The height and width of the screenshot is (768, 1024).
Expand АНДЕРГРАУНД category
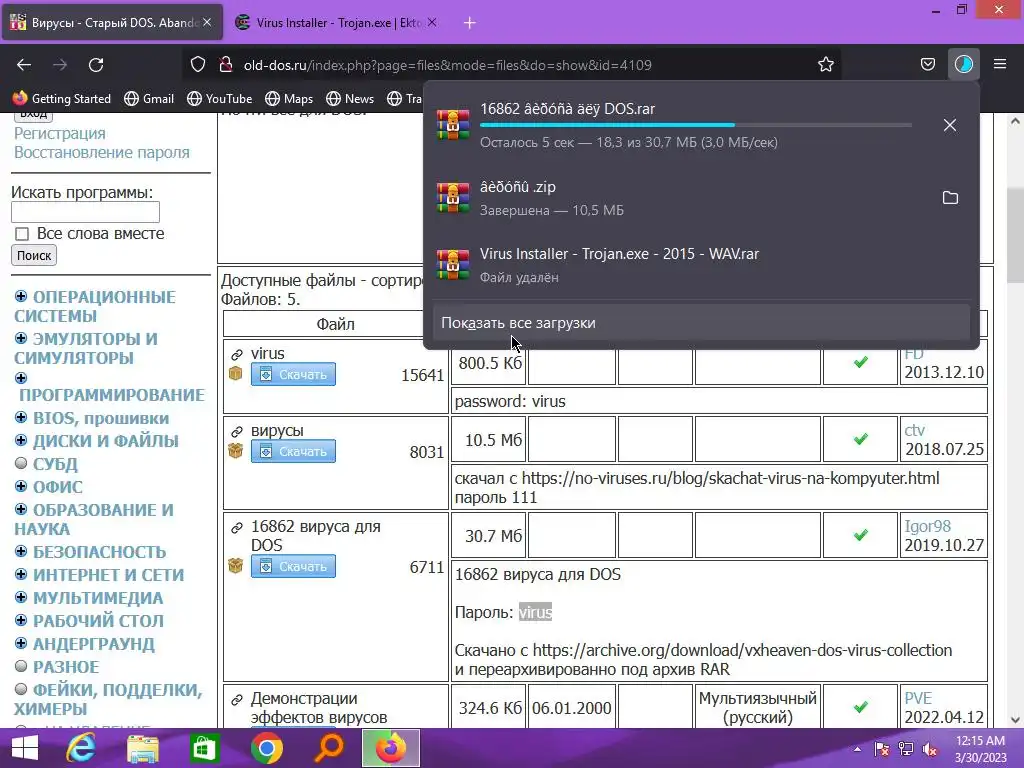tap(21, 643)
